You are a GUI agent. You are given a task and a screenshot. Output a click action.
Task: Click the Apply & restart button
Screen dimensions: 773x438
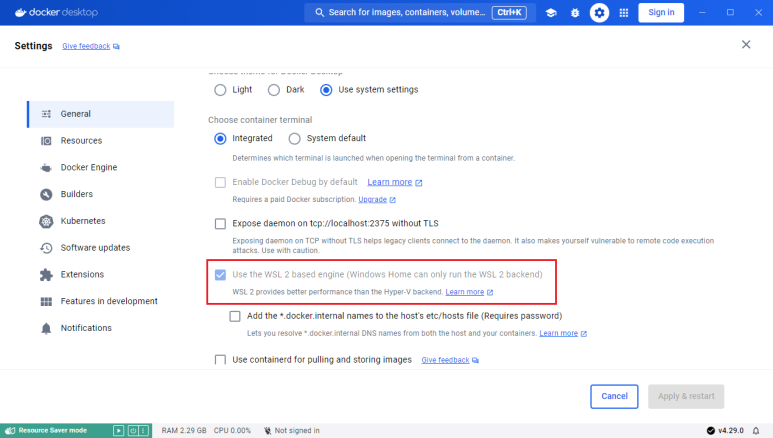[686, 397]
